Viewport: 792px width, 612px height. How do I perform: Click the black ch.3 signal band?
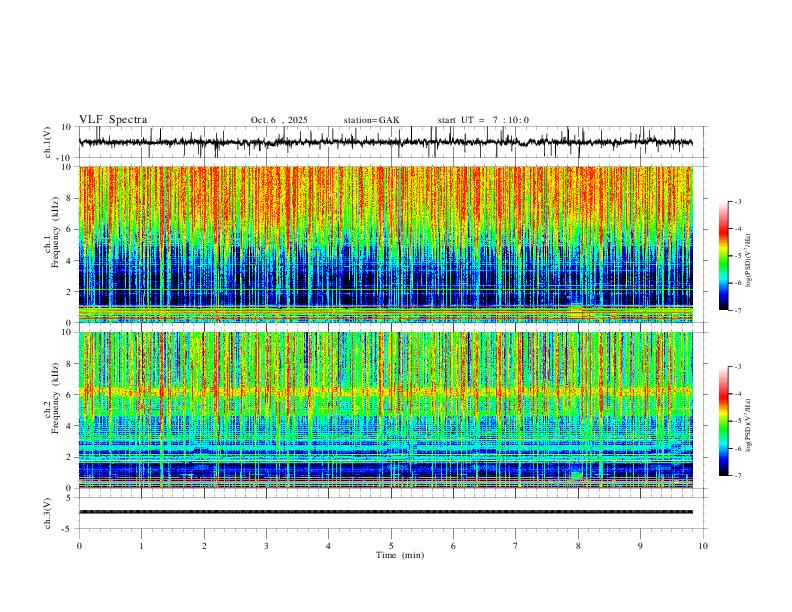tap(386, 512)
